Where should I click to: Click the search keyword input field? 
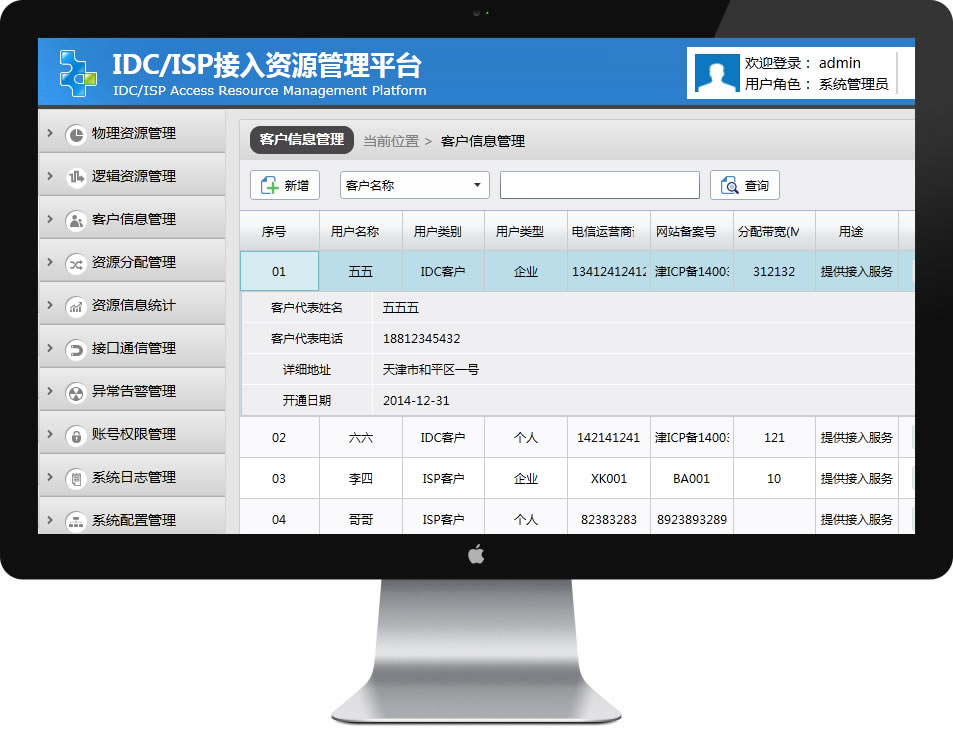coord(599,185)
